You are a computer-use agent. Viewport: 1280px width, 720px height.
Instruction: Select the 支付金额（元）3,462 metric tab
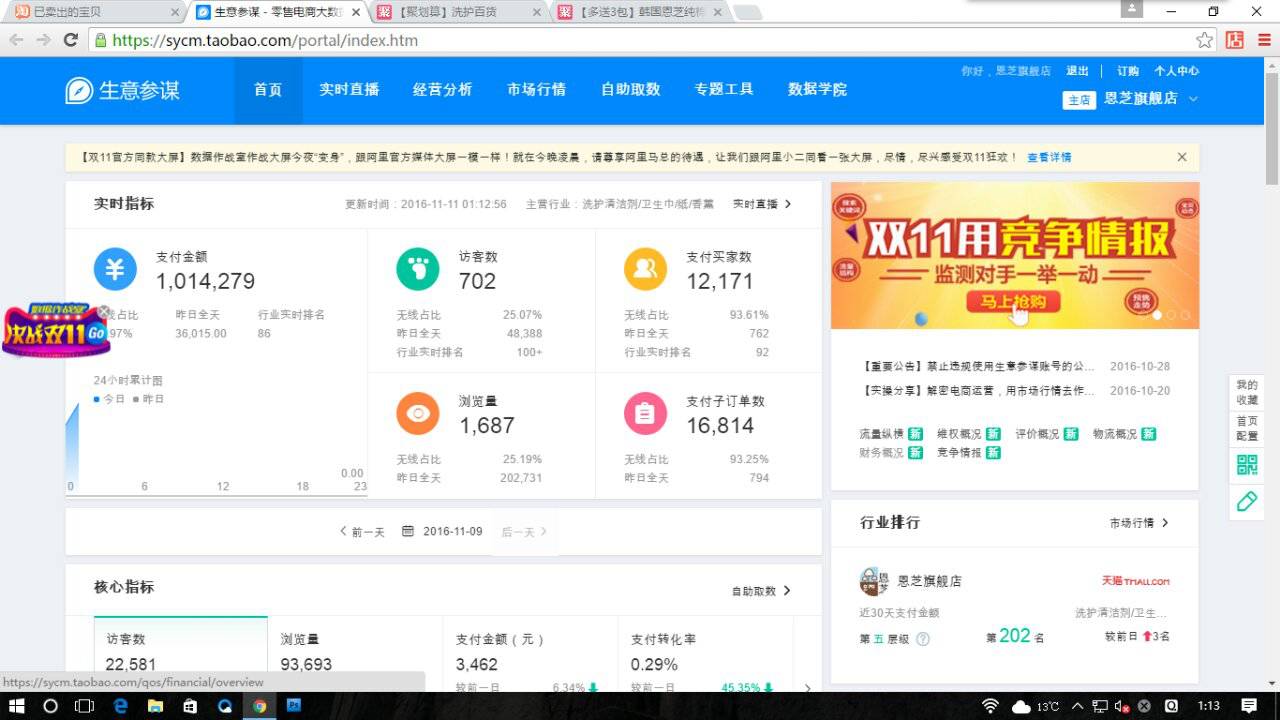coord(530,654)
